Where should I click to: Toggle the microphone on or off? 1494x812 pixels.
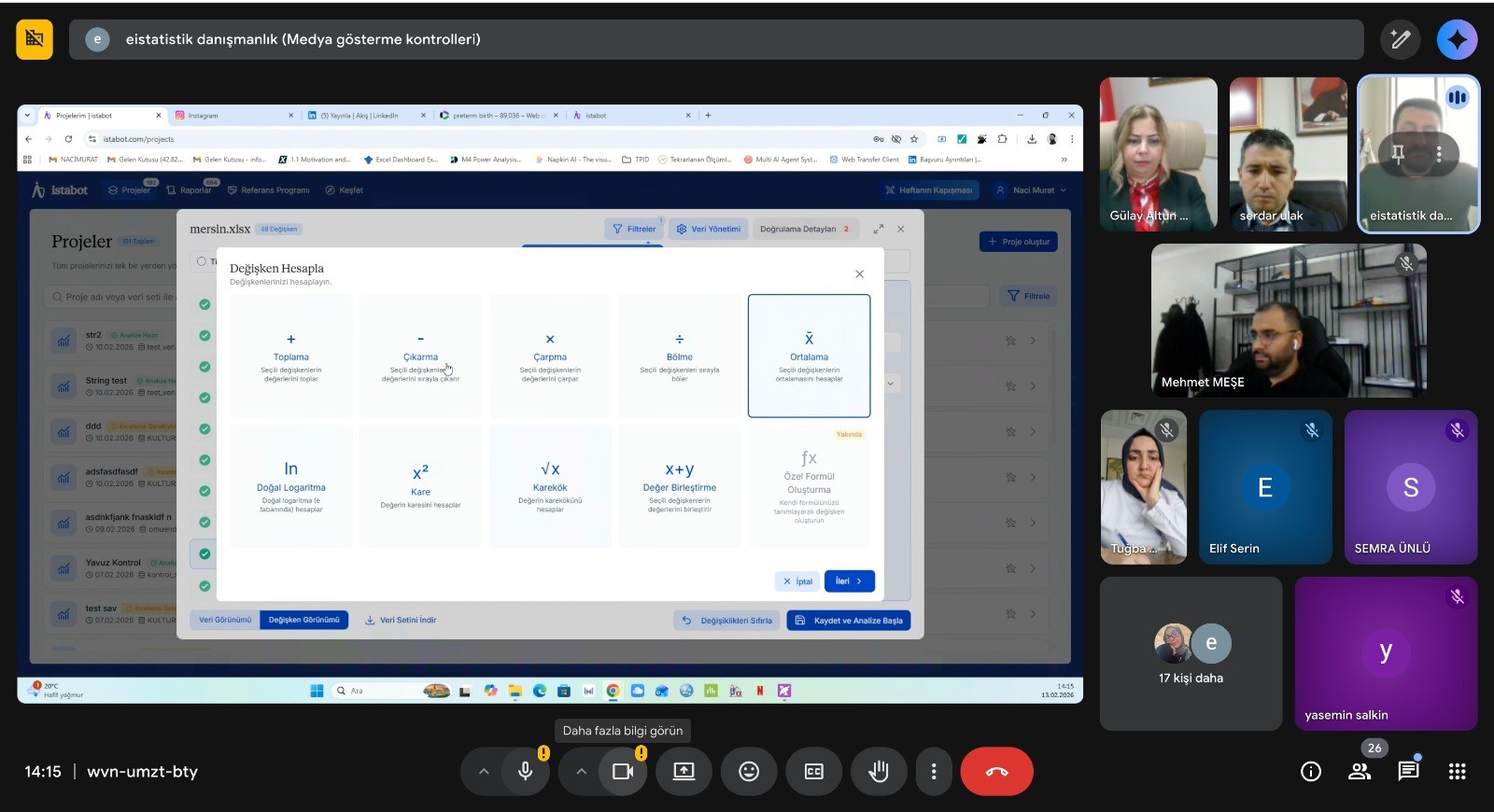[x=526, y=772]
